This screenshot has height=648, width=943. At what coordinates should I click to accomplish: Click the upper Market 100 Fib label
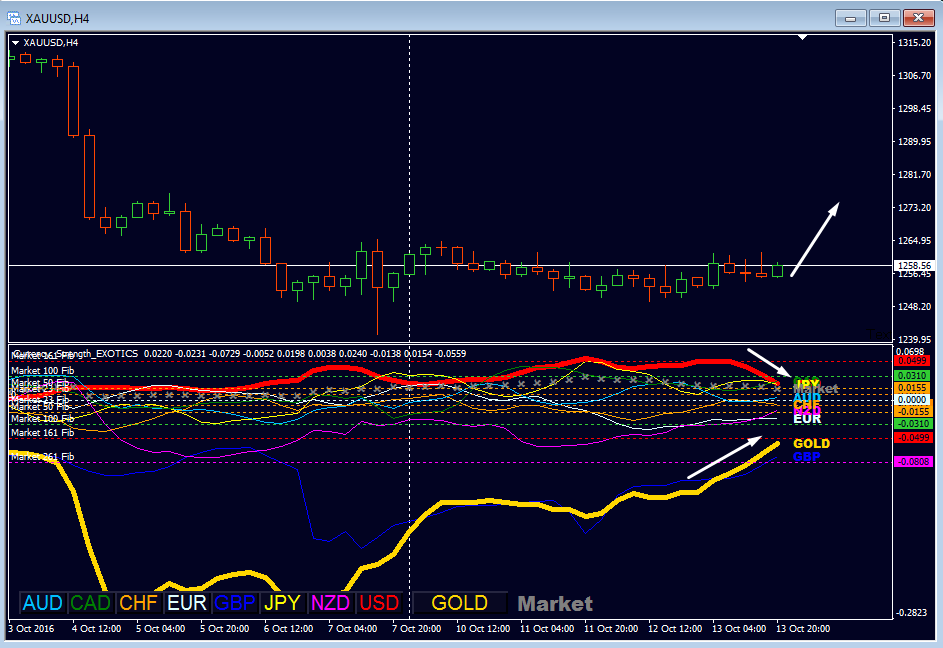[43, 371]
